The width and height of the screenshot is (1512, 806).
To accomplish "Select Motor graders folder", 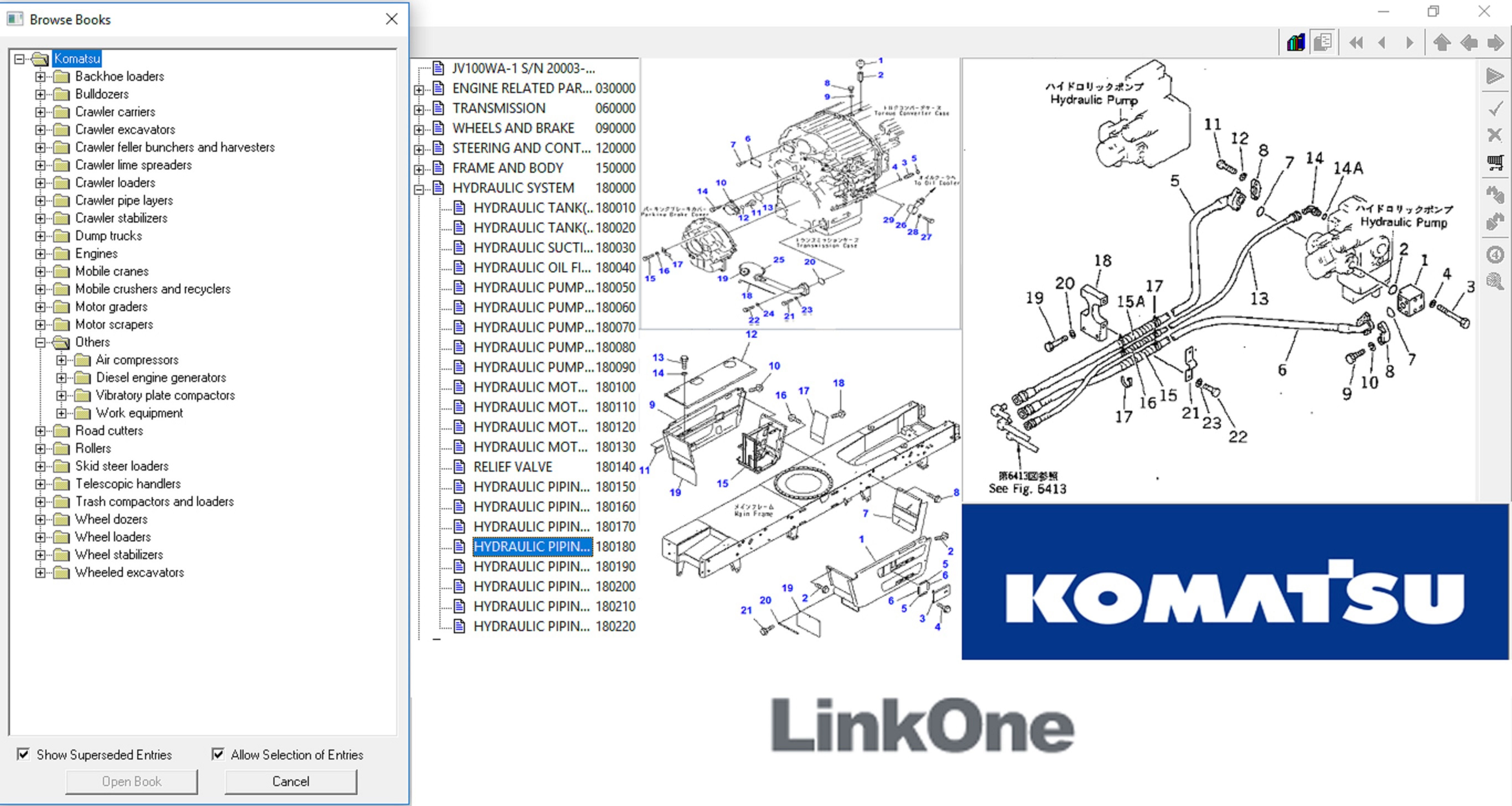I will pos(111,306).
